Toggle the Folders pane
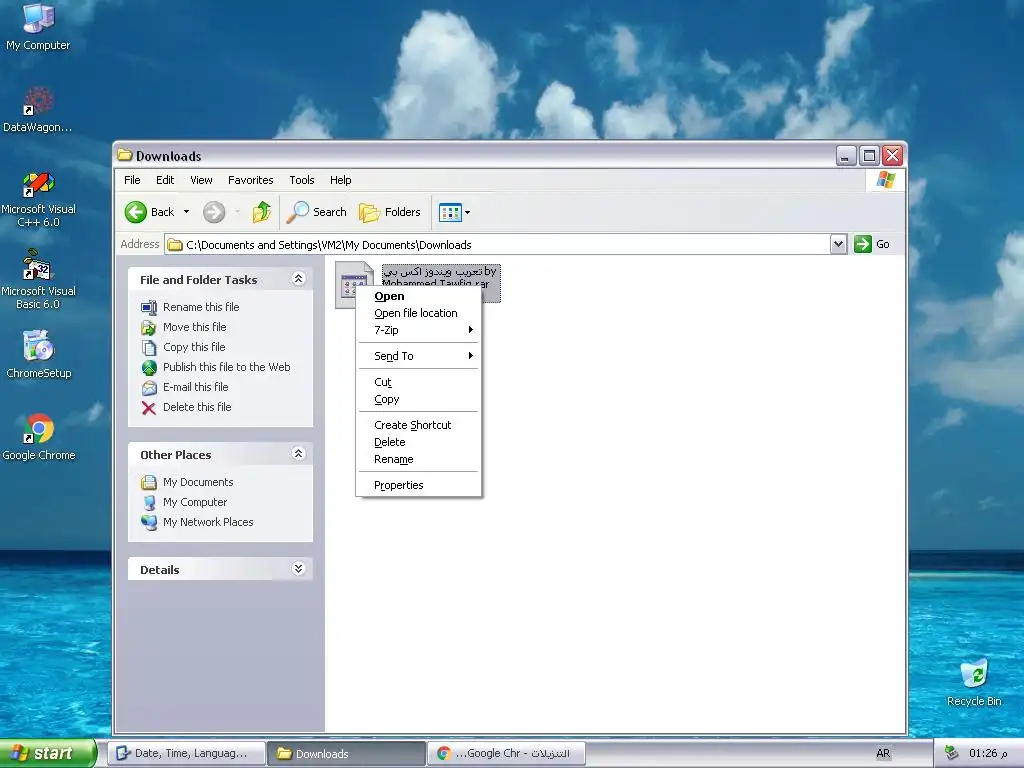 [x=390, y=212]
